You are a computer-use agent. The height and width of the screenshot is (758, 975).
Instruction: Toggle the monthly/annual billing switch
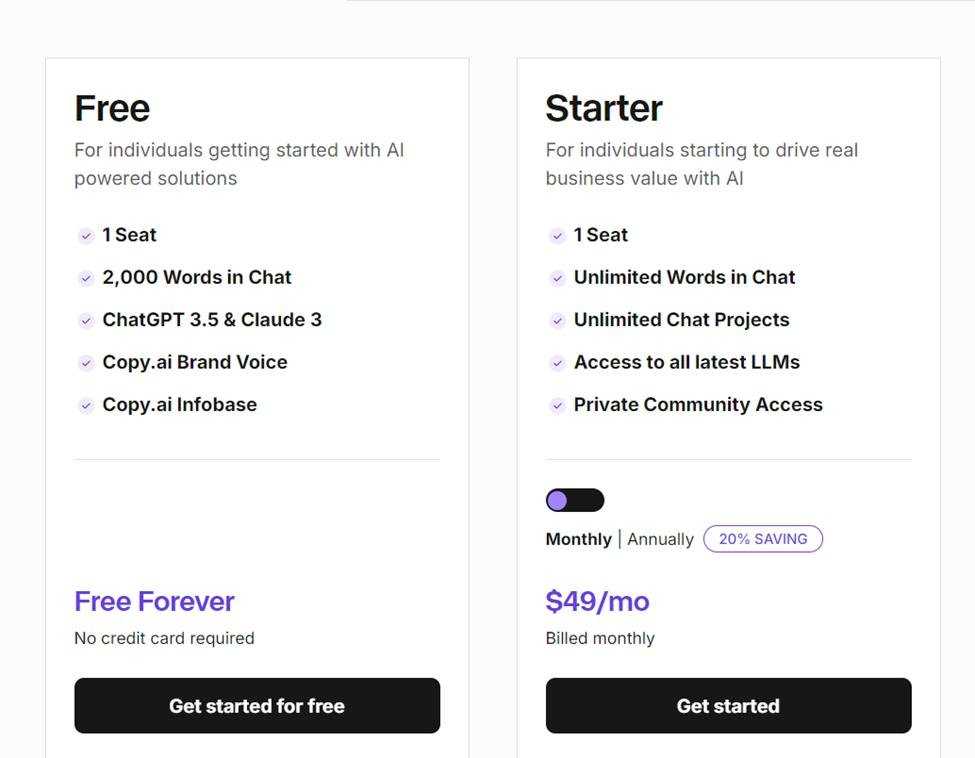575,500
